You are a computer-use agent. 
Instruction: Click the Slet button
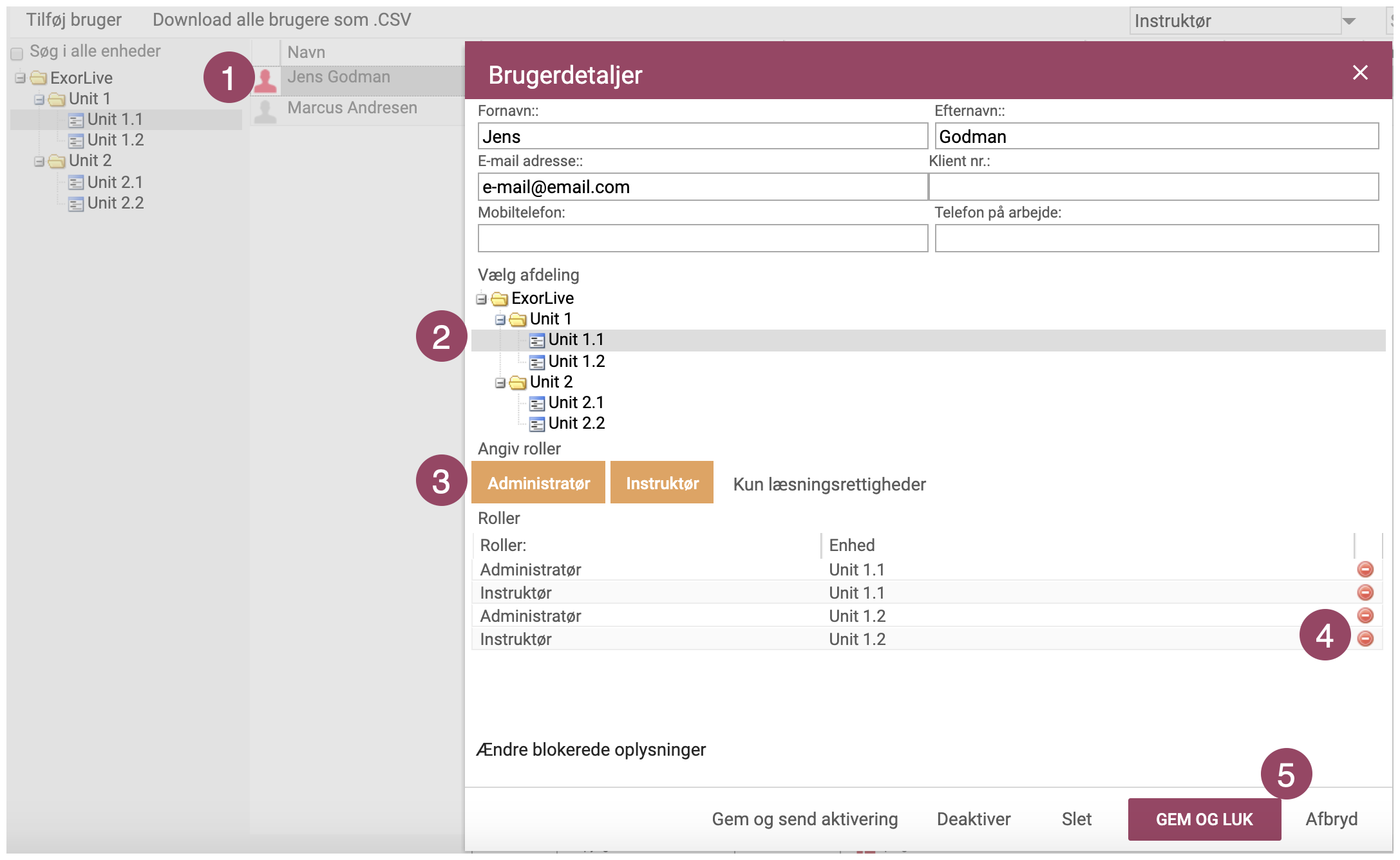coord(1076,819)
